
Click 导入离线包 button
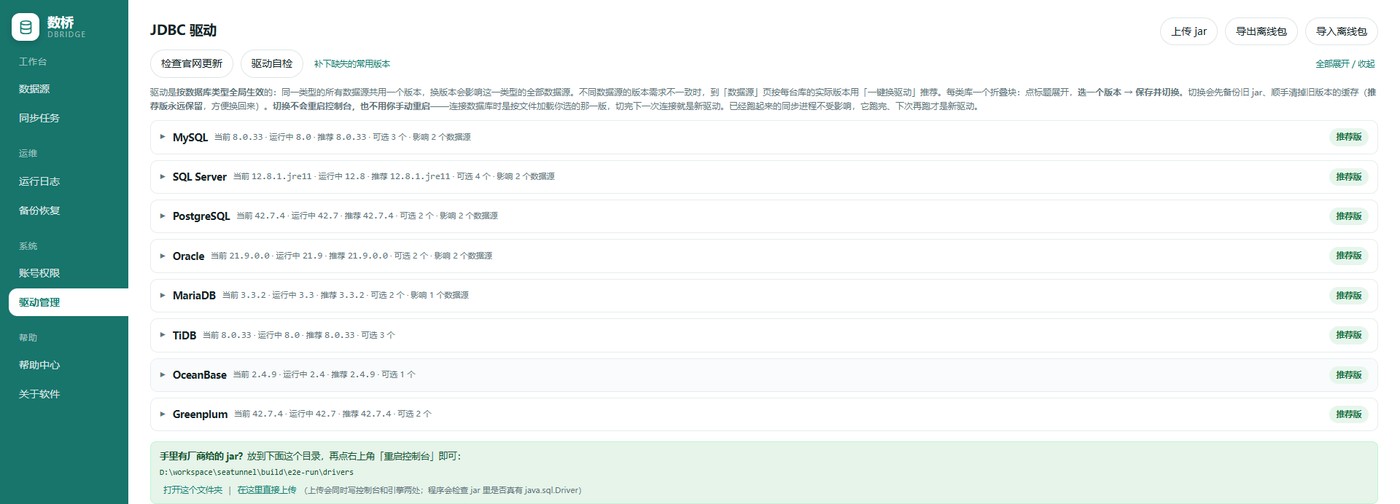1341,31
